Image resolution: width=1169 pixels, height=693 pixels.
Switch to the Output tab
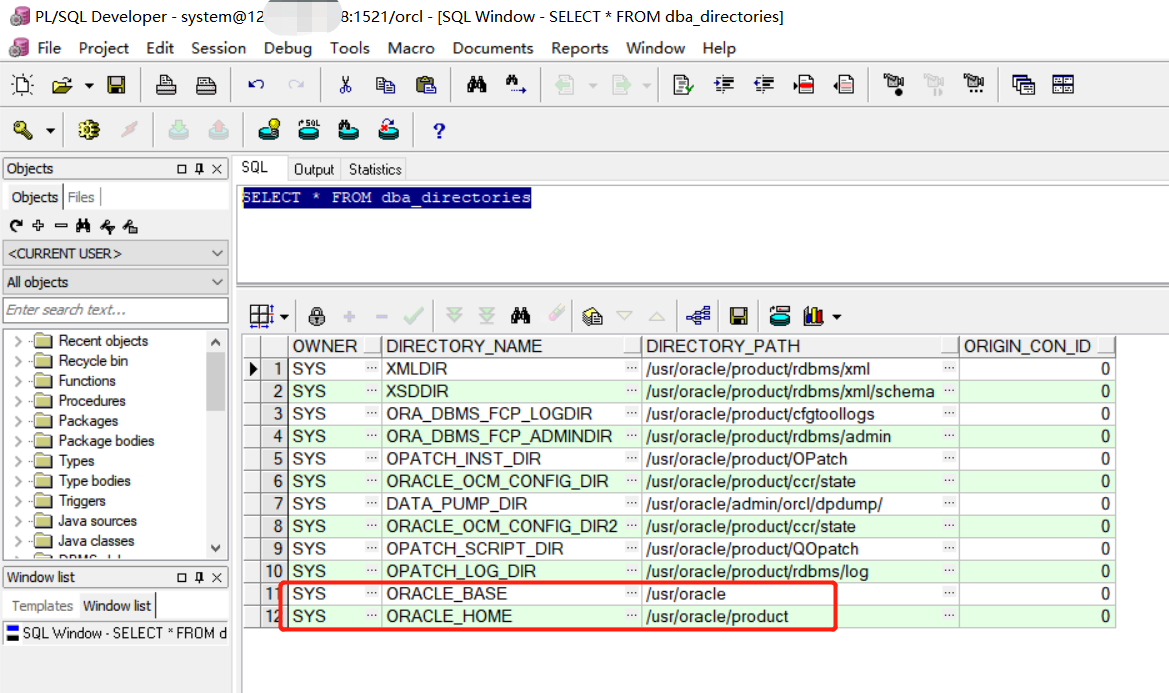click(314, 169)
